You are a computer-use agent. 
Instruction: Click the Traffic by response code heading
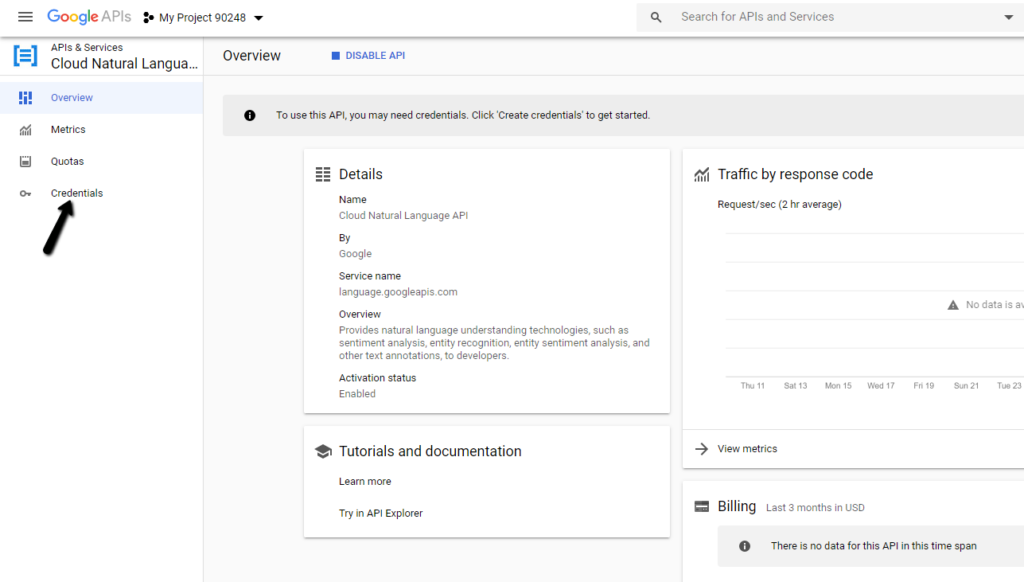click(x=795, y=174)
